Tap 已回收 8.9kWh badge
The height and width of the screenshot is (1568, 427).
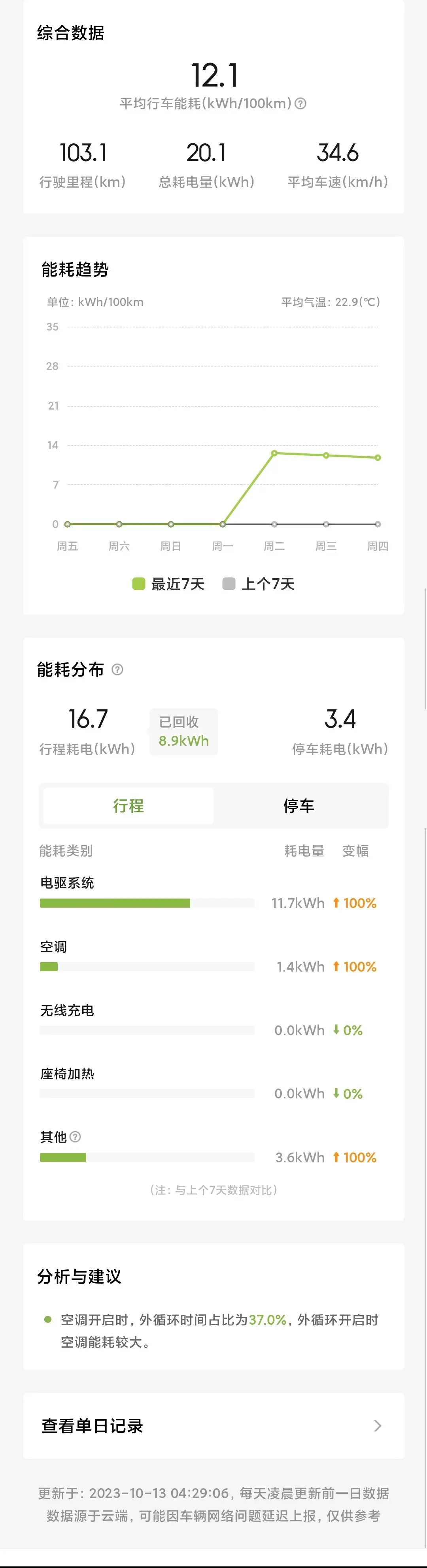(183, 731)
